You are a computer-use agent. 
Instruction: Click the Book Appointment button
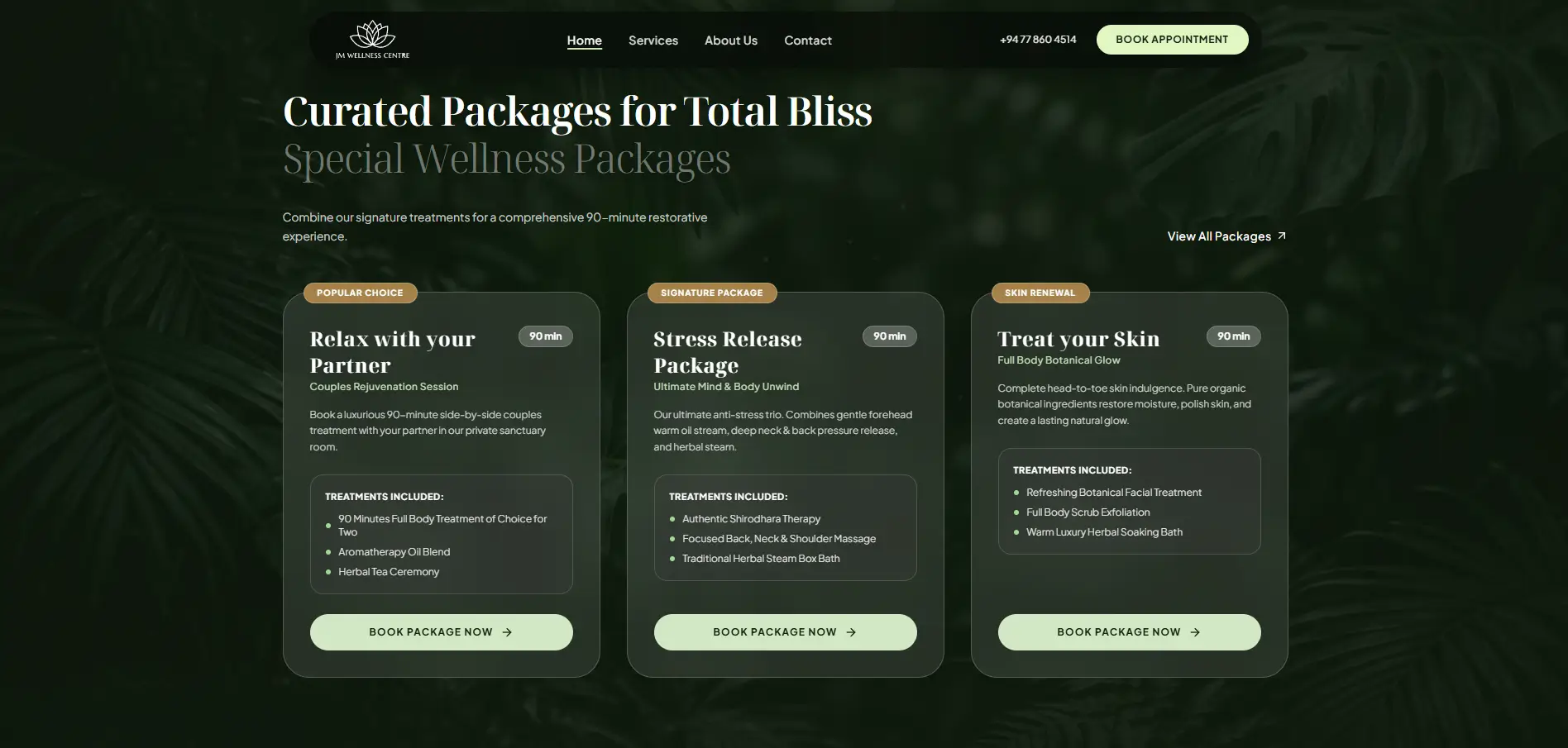point(1172,40)
